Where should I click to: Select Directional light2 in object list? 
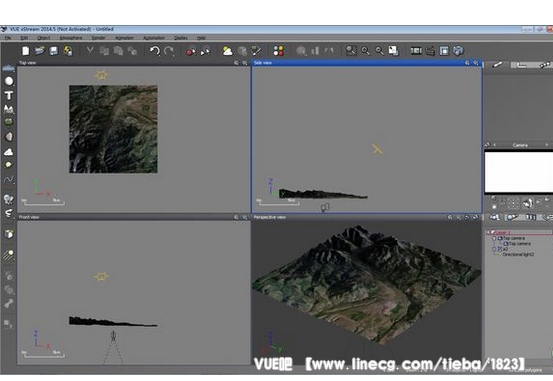[518, 254]
